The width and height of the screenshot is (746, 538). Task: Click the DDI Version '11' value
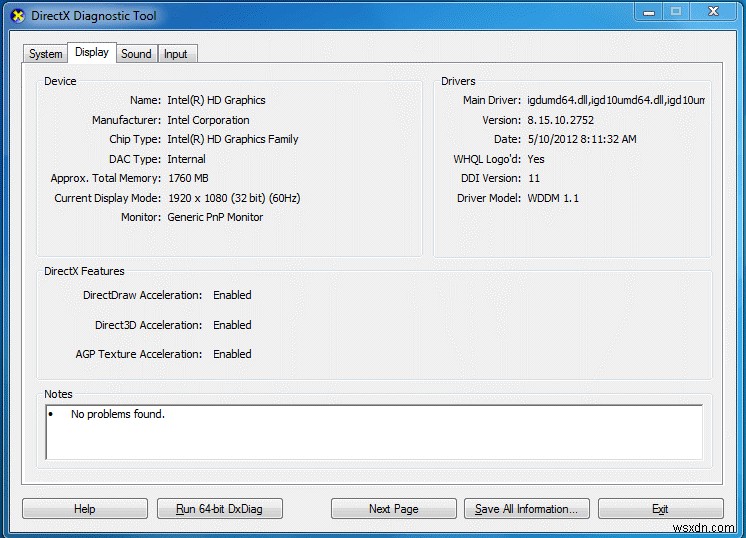[x=534, y=178]
